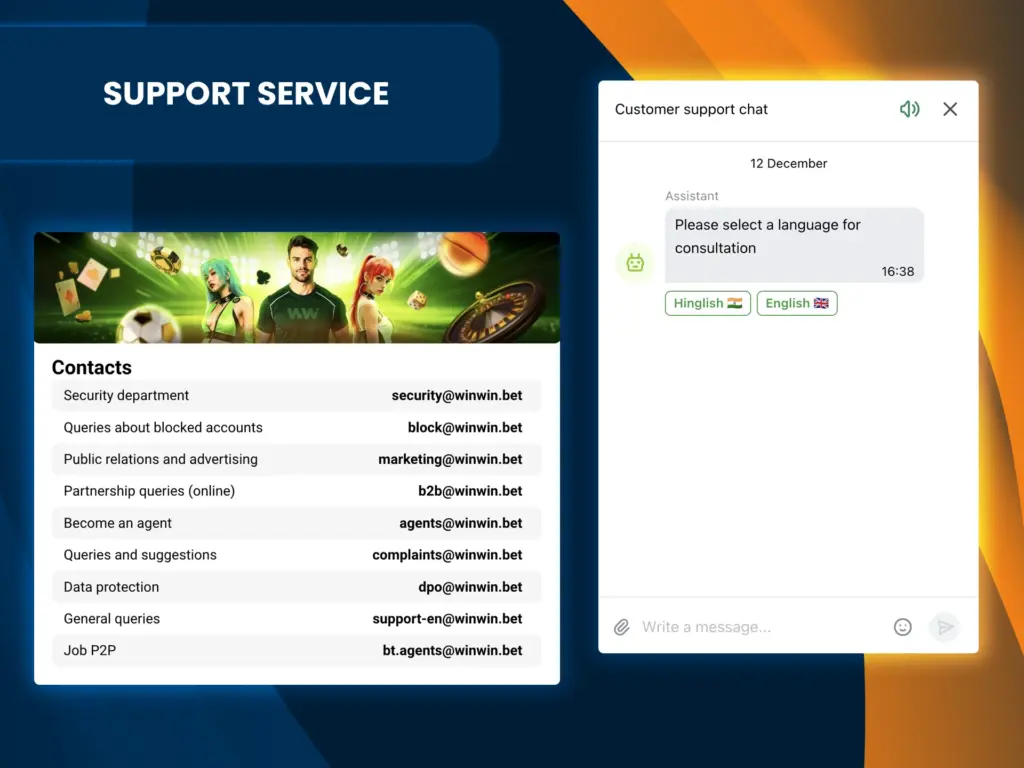The height and width of the screenshot is (768, 1024).
Task: Click bt.agents@winwin.bet Job P2P email
Action: point(452,651)
